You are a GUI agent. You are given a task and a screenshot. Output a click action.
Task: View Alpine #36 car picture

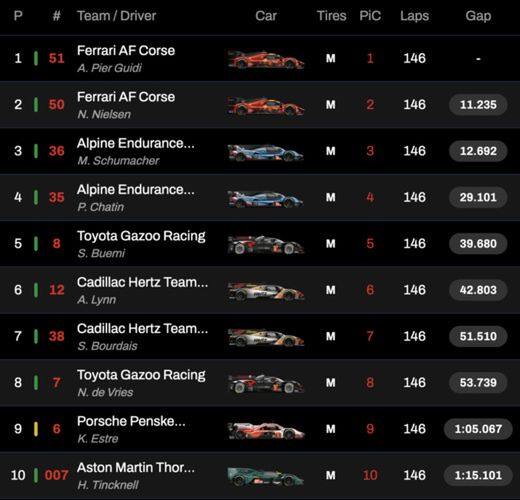266,152
